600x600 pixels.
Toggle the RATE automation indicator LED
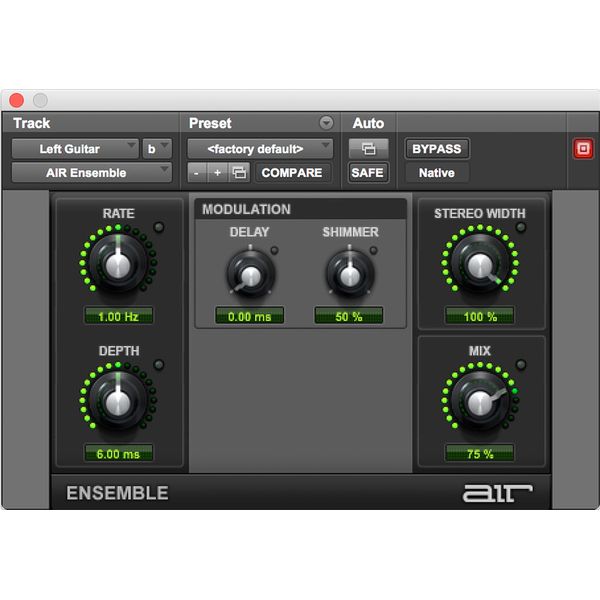(x=159, y=227)
